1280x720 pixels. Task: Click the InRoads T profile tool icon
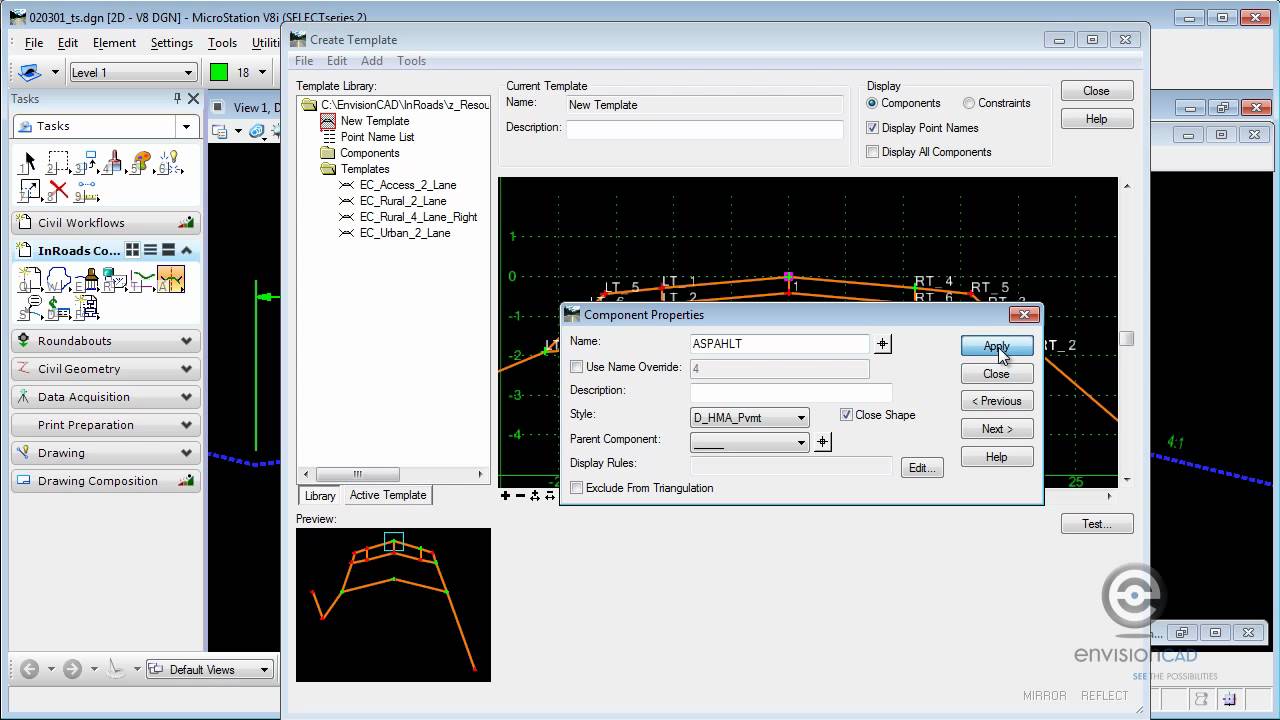142,280
